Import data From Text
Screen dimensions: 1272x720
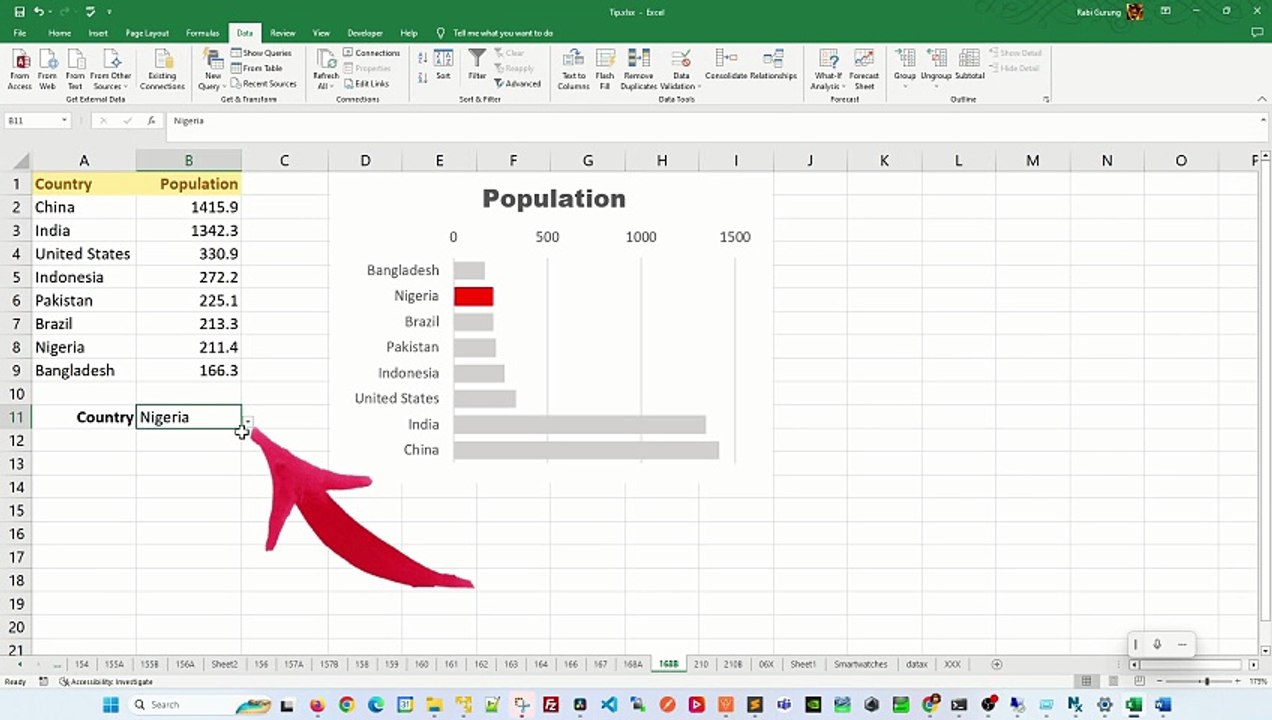75,70
